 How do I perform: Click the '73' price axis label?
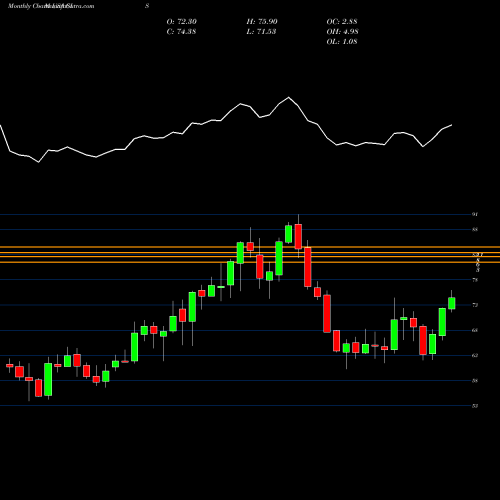pos(475,305)
